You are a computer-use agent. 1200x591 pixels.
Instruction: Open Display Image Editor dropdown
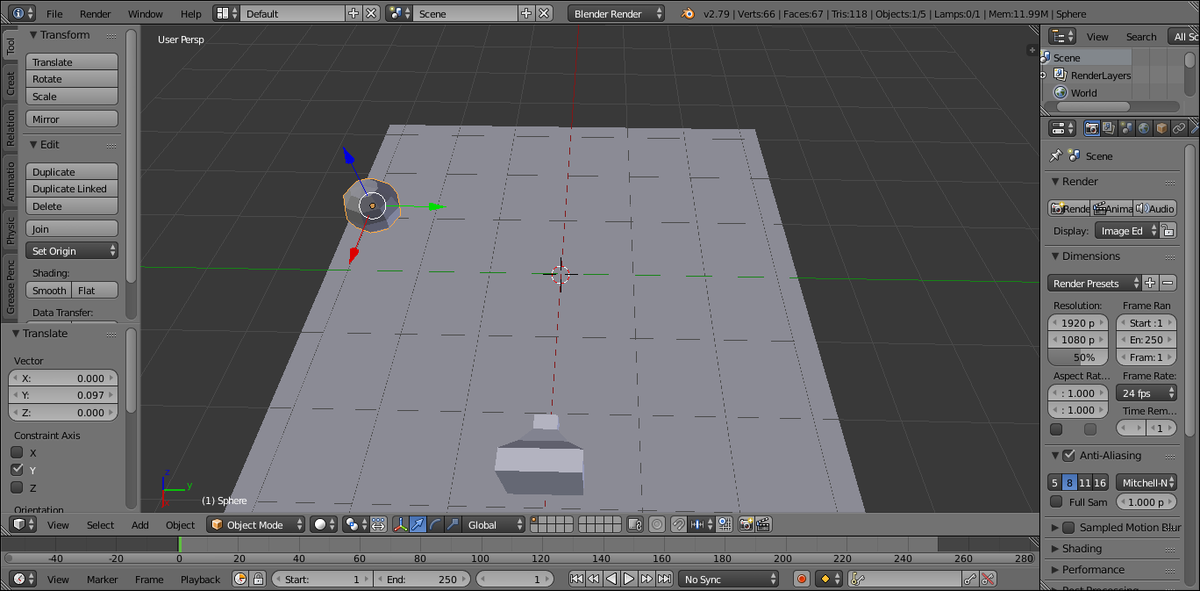click(x=1126, y=230)
